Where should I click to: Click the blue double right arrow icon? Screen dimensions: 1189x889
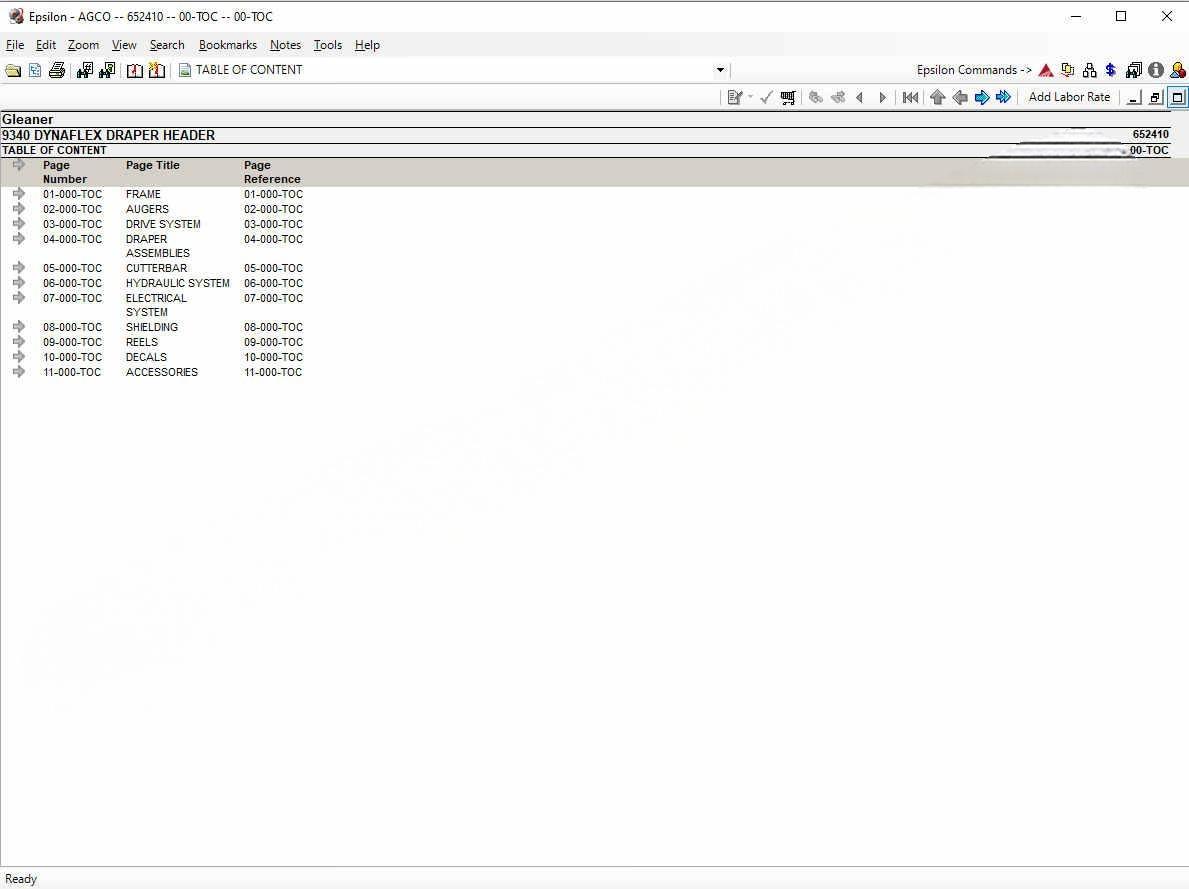point(1003,97)
